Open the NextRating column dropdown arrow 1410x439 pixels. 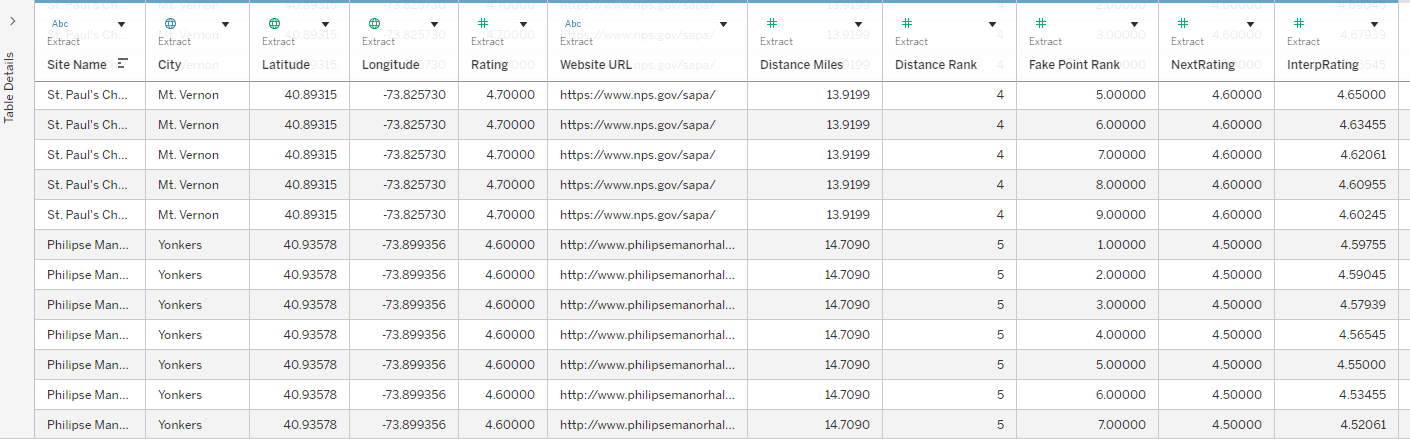(1250, 24)
